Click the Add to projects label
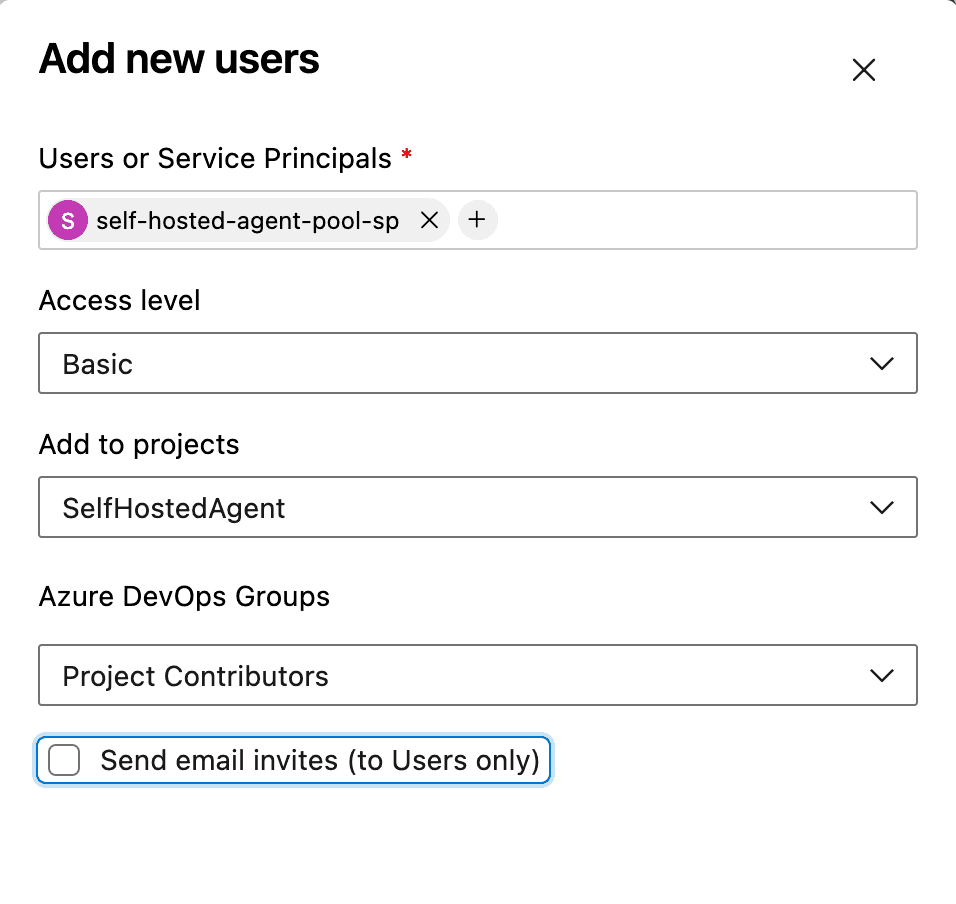Image resolution: width=956 pixels, height=904 pixels. 139,444
